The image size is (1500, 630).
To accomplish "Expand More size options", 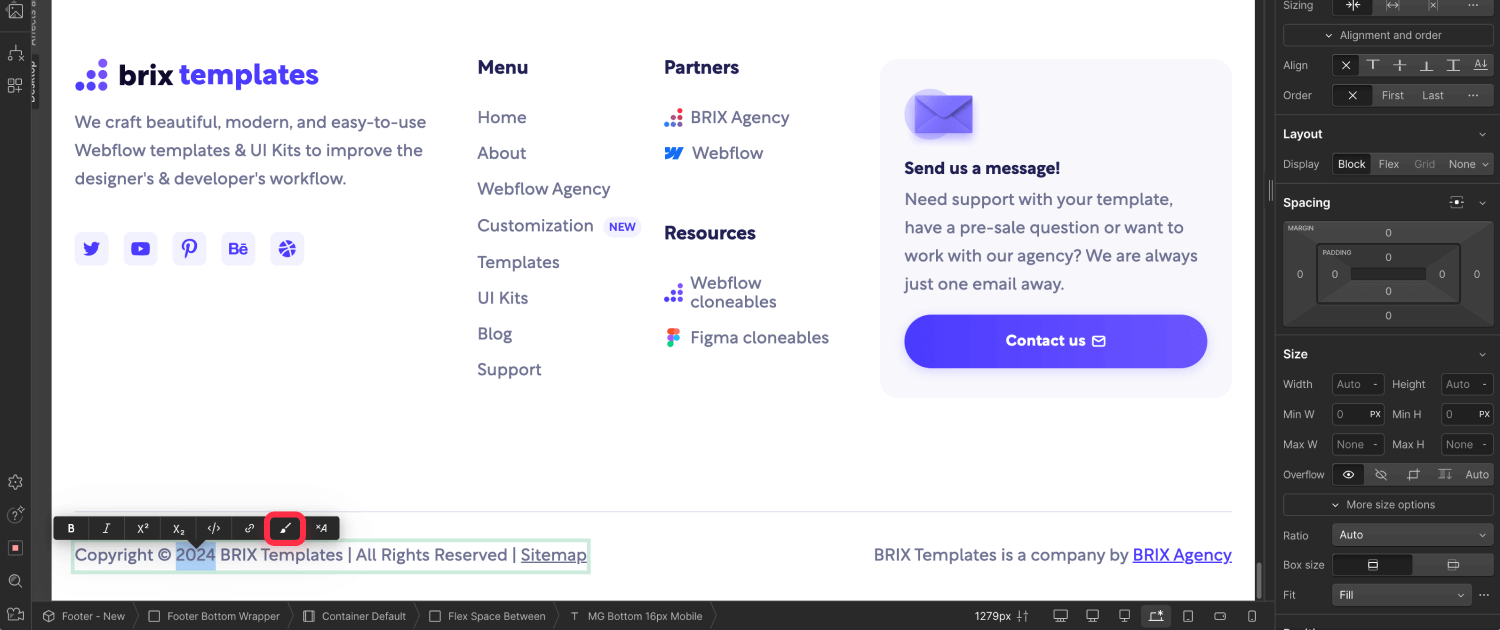I will coord(1388,505).
